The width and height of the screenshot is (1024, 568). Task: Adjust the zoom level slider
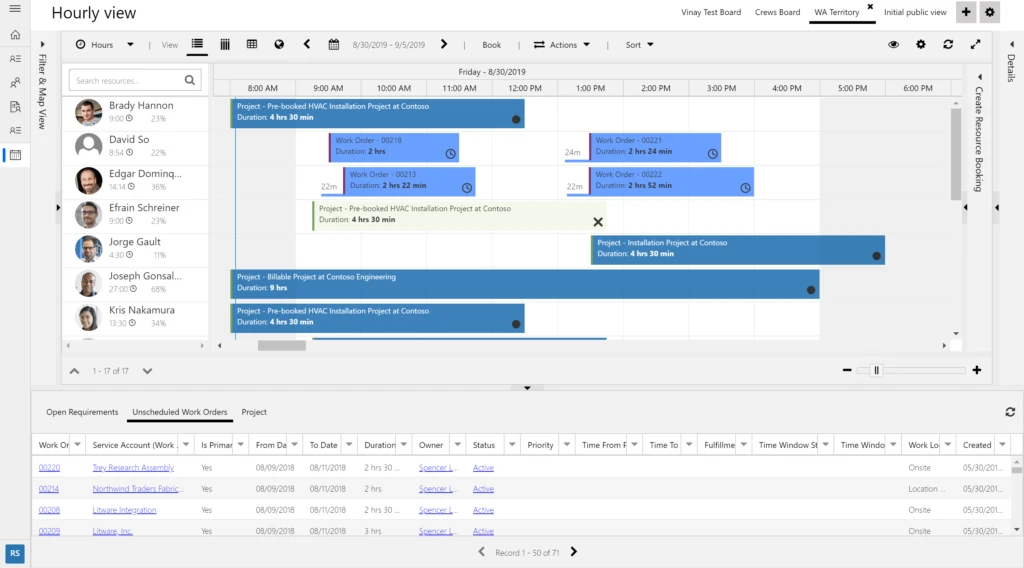tap(877, 370)
